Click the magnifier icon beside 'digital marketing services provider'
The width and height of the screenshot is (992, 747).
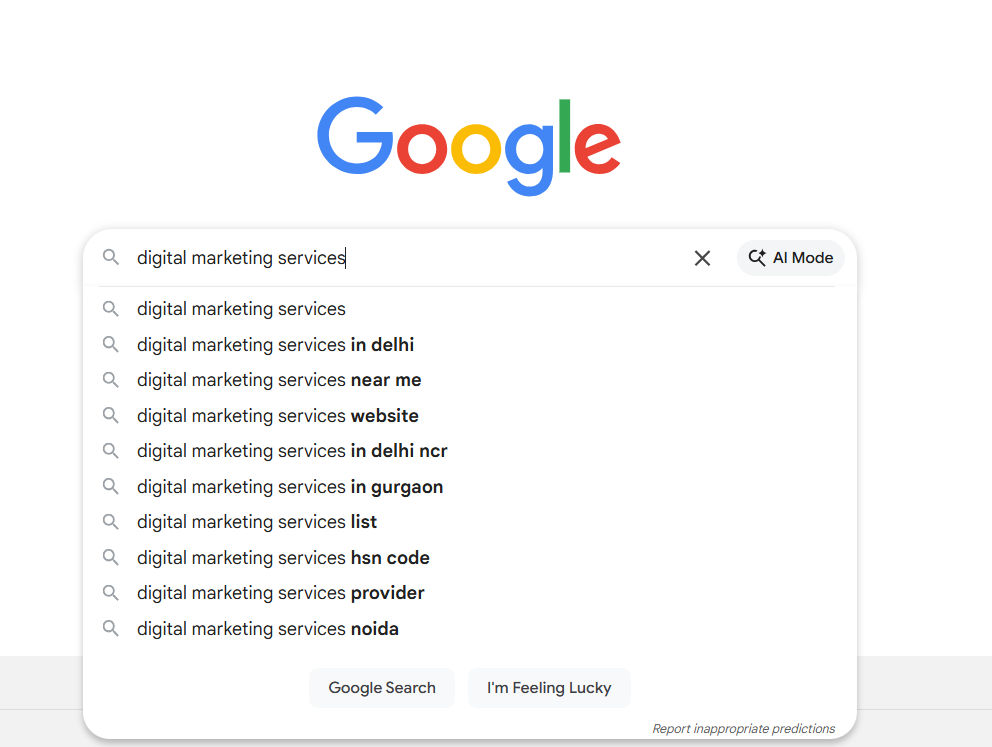(111, 593)
